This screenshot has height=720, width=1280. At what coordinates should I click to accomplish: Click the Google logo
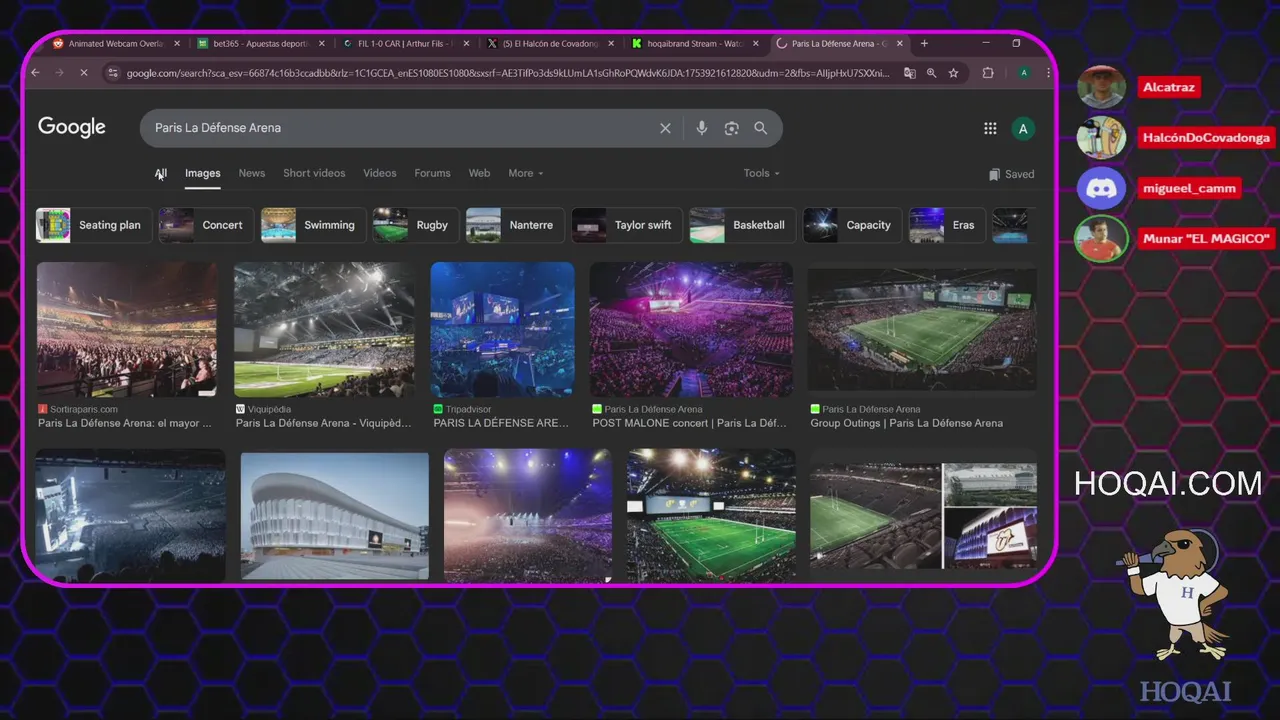click(x=72, y=127)
